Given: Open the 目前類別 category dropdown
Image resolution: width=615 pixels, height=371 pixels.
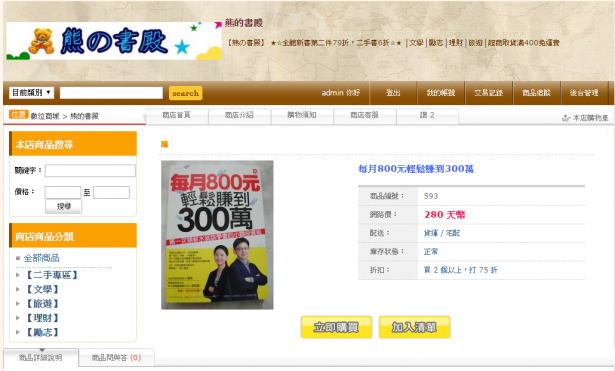Looking at the screenshot, I should [31, 93].
